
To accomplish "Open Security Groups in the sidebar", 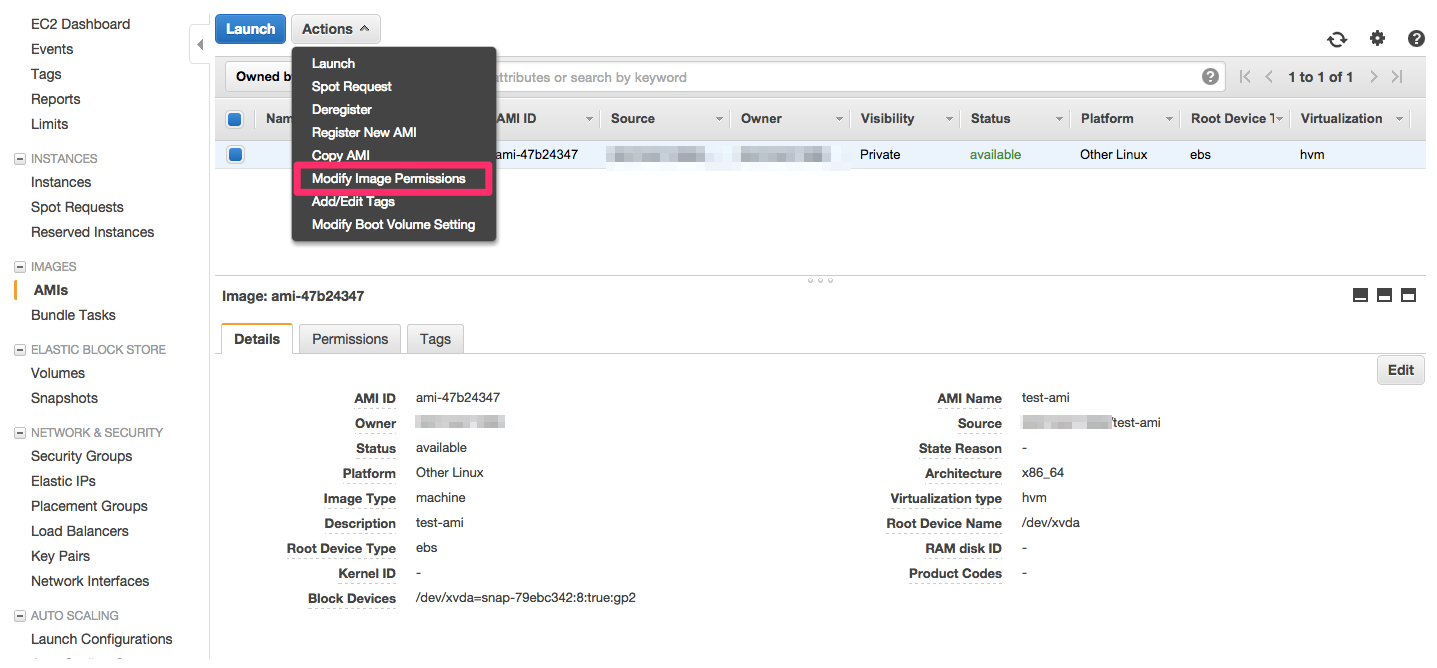I will click(82, 456).
